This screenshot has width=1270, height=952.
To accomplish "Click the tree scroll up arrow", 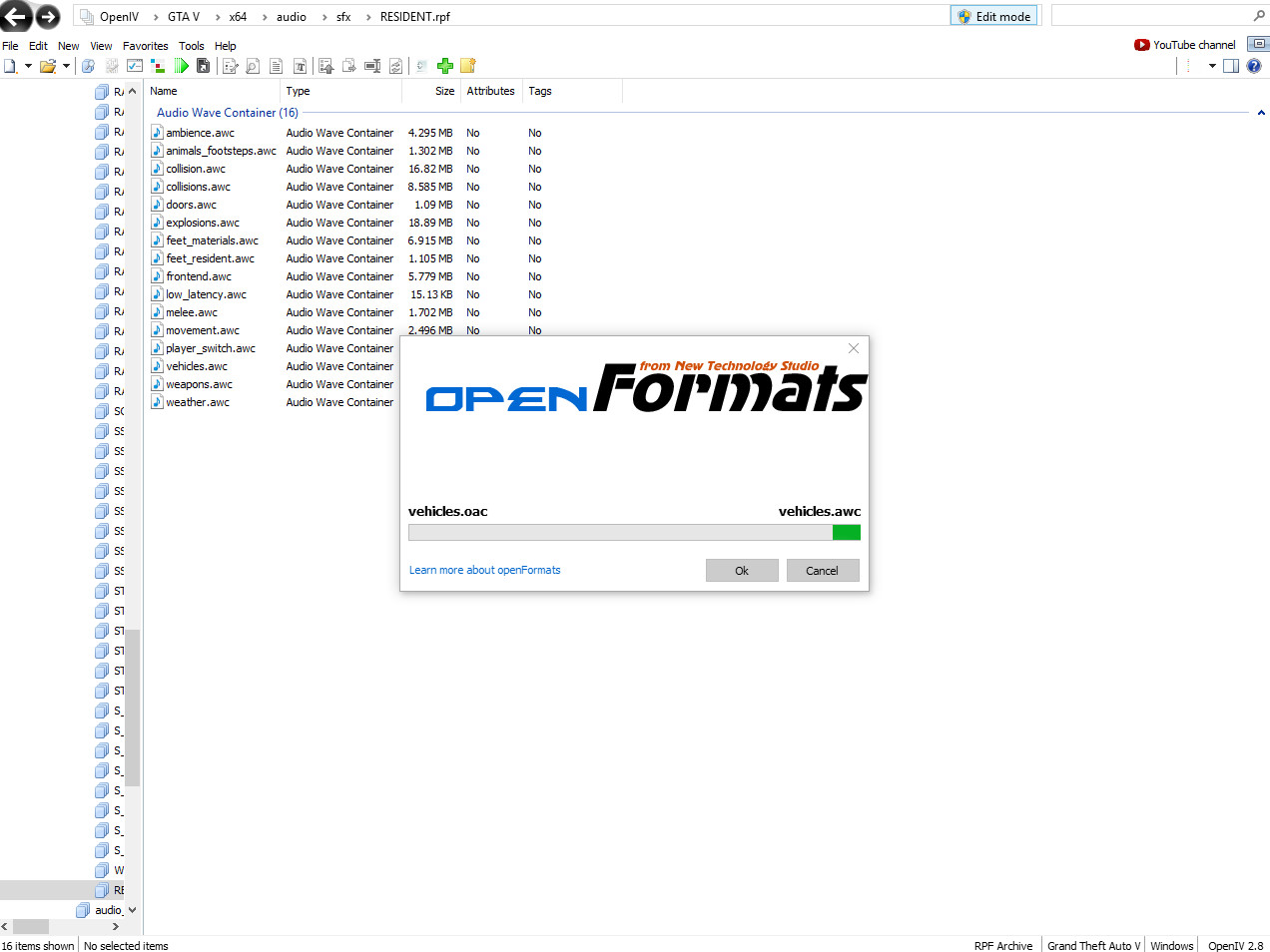I will 133,91.
